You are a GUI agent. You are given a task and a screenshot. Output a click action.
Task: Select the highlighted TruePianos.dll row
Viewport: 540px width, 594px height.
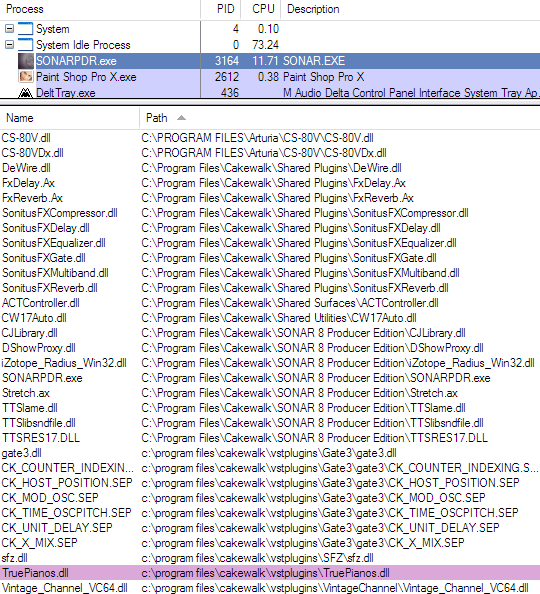tap(270, 573)
